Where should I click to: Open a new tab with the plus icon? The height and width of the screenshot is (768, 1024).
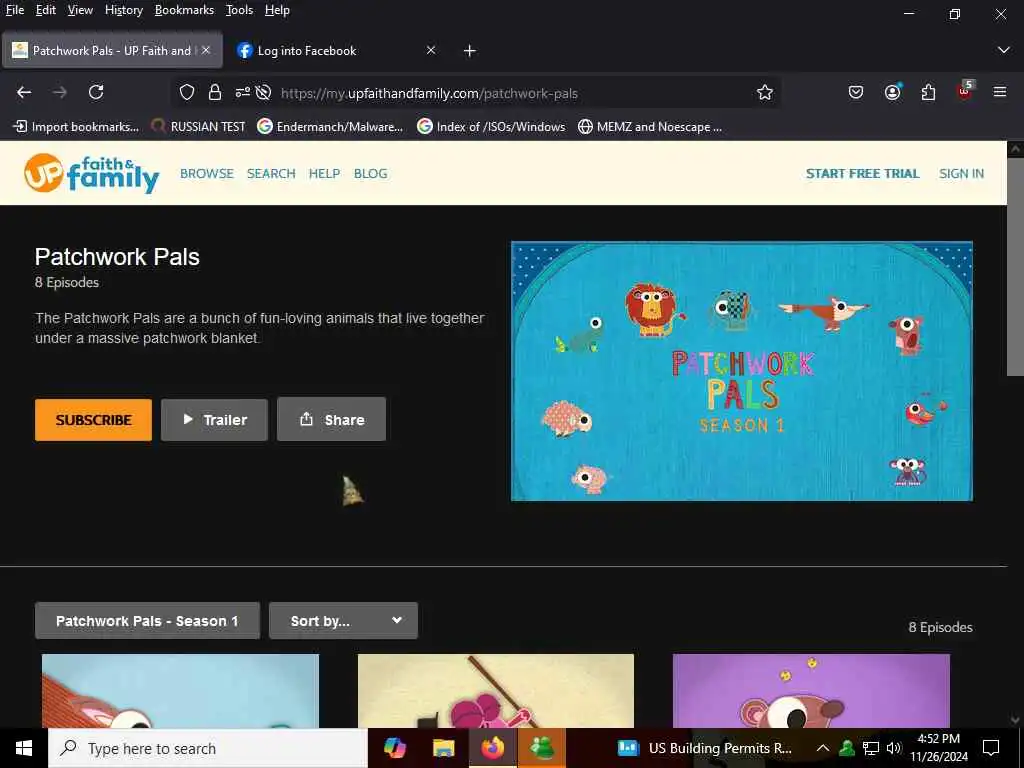[470, 51]
